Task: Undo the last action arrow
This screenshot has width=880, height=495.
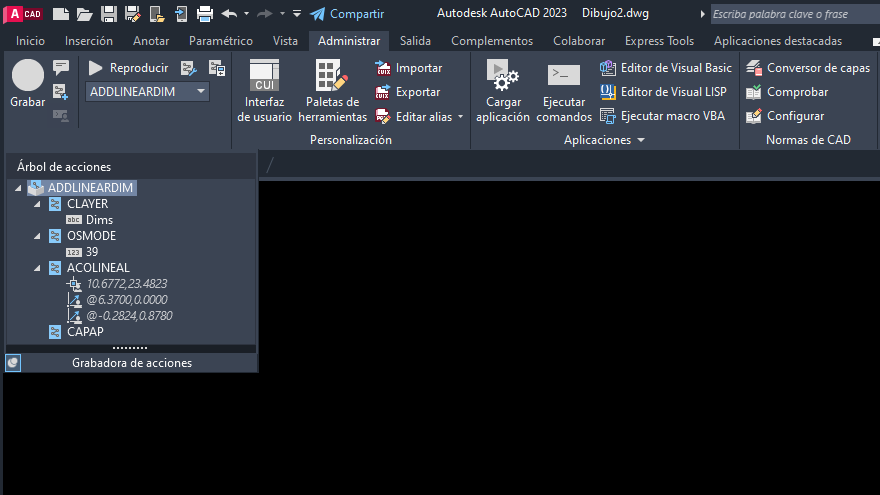Action: coord(229,13)
